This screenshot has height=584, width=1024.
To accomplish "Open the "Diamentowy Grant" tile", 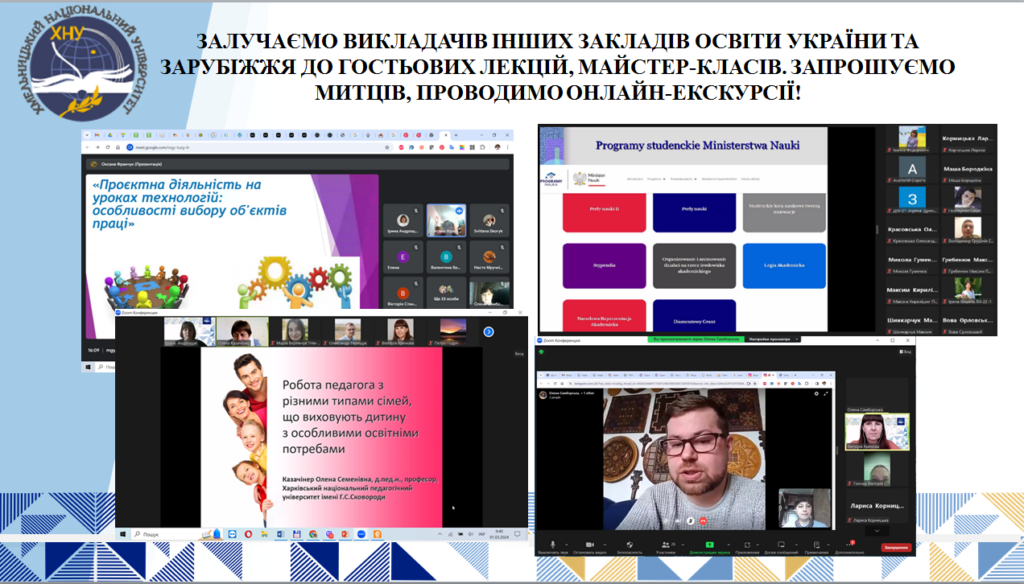I will (x=694, y=316).
